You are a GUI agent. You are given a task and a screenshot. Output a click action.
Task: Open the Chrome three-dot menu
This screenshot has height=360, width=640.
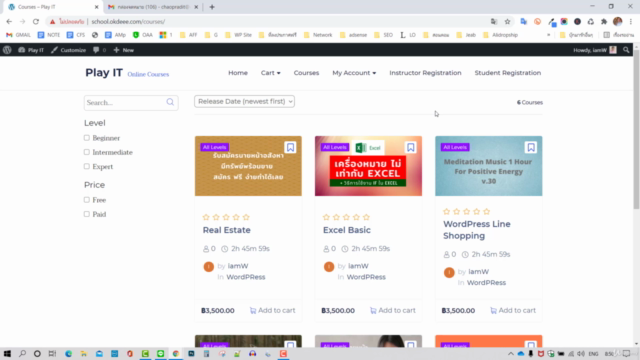click(631, 22)
